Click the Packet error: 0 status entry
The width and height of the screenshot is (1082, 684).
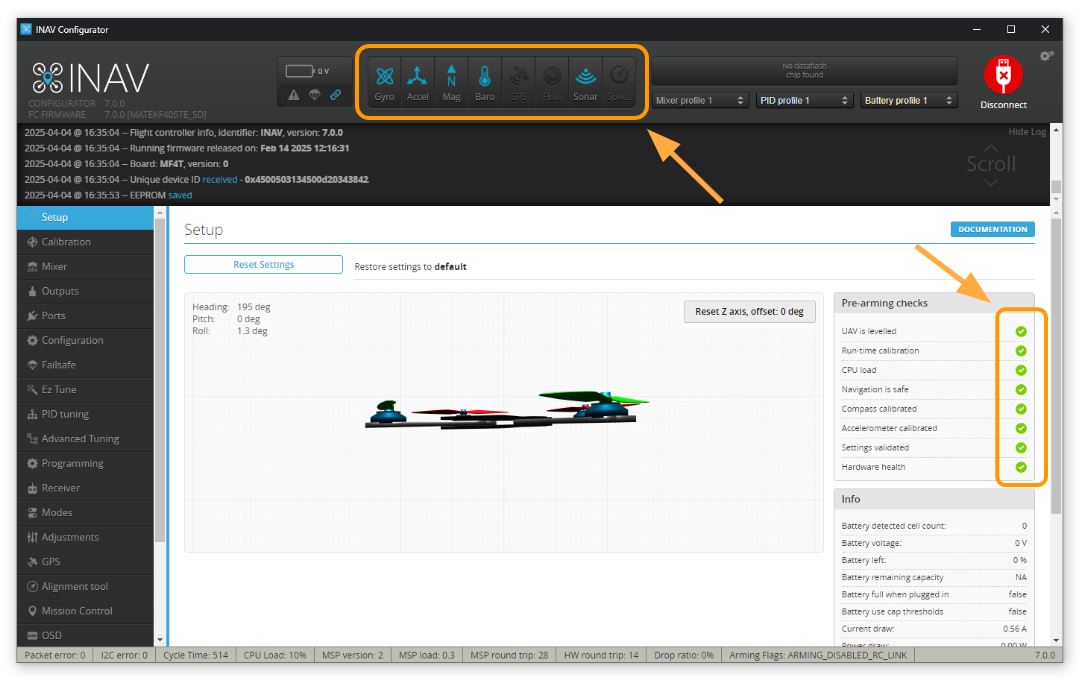pos(55,655)
